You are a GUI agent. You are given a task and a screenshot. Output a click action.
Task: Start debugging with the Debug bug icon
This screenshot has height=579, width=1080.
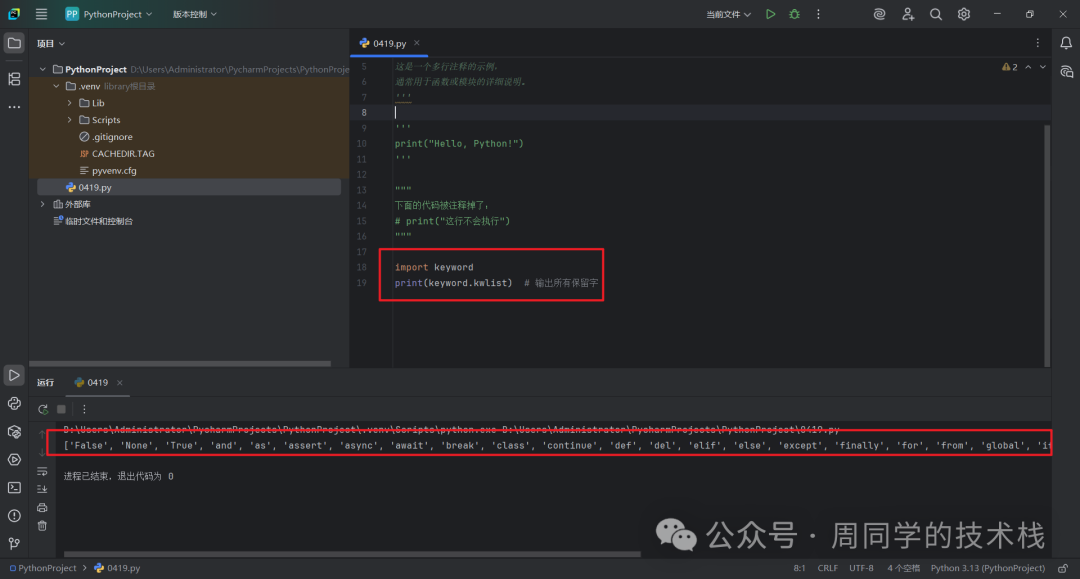pyautogui.click(x=794, y=14)
